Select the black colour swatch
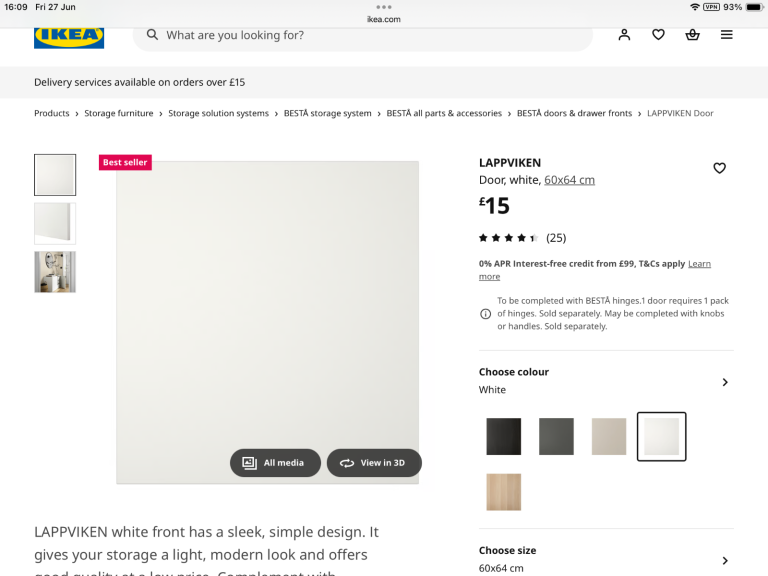Image resolution: width=768 pixels, height=576 pixels. pyautogui.click(x=504, y=437)
